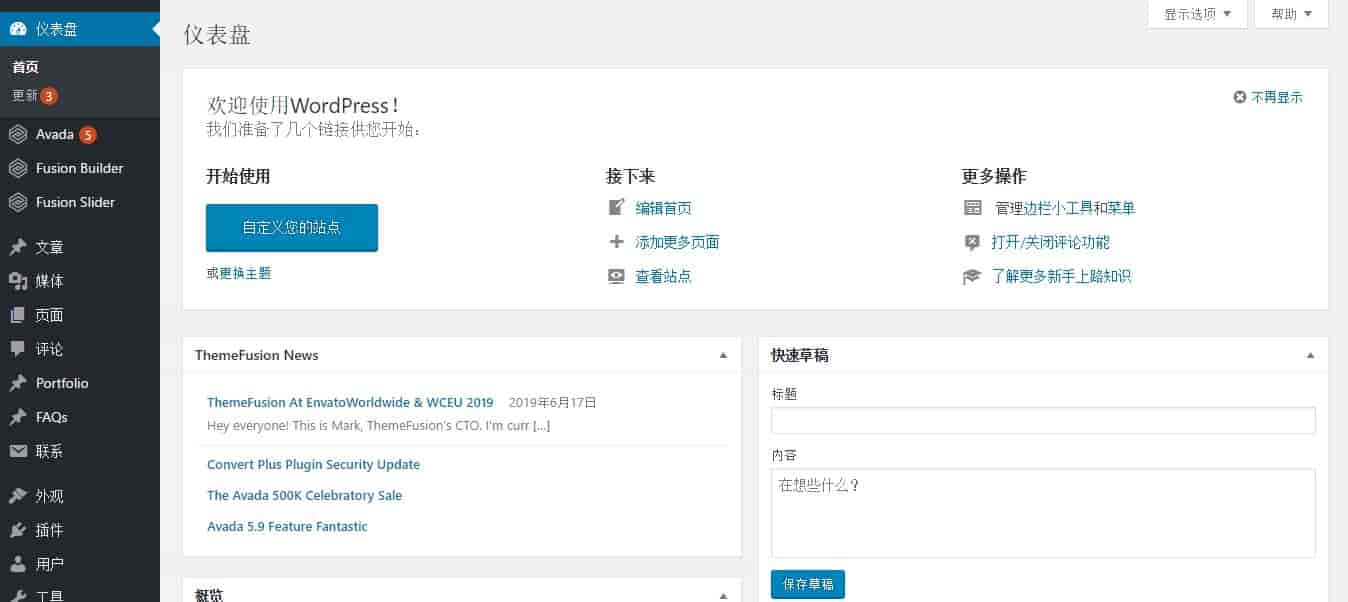Click the Fusion Builder sidebar icon
This screenshot has height=602, width=1348.
[17, 169]
